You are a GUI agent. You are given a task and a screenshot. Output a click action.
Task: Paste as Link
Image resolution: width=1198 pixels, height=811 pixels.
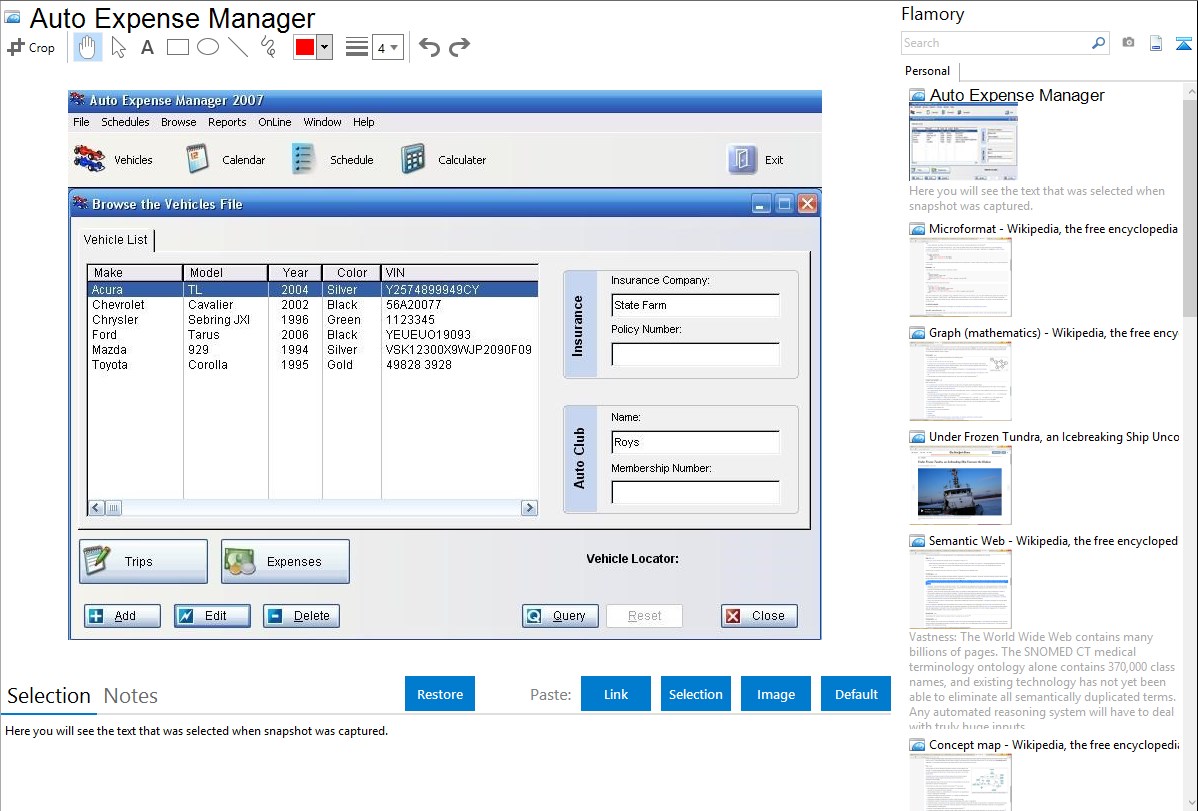(x=616, y=694)
